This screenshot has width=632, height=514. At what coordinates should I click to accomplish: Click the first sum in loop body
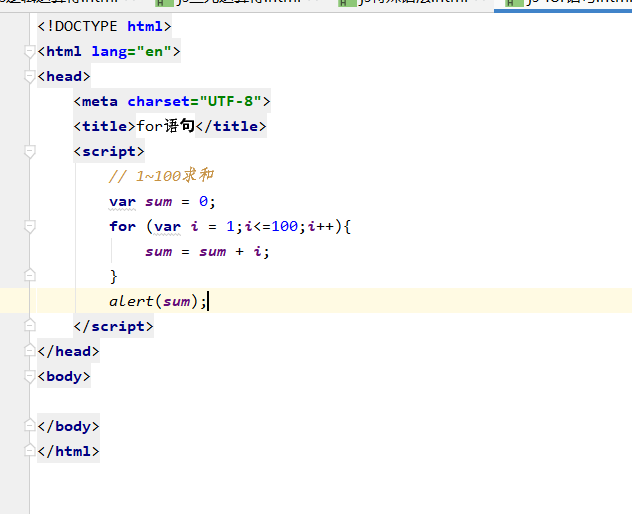pyautogui.click(x=158, y=252)
